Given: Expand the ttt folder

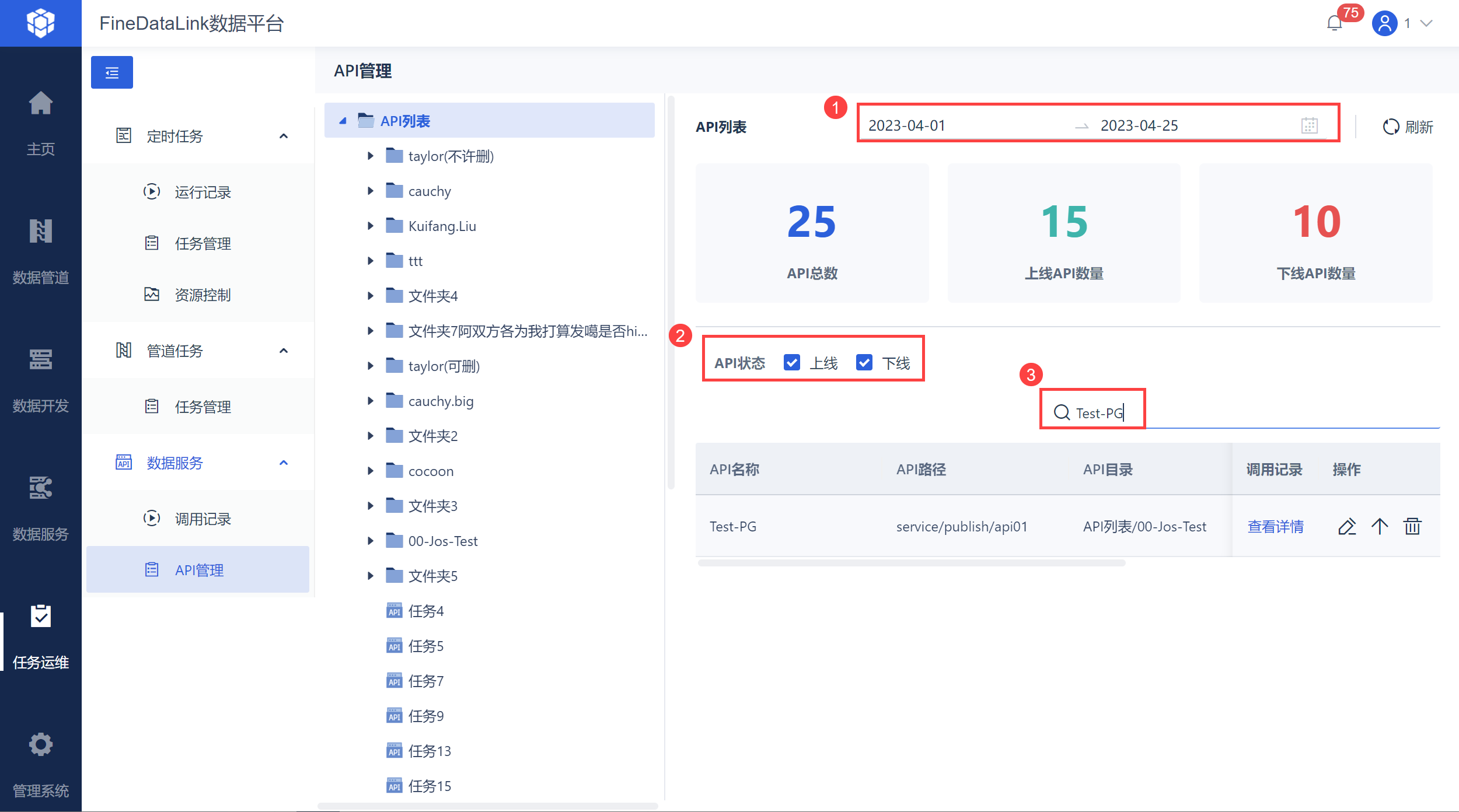Looking at the screenshot, I should click(370, 261).
